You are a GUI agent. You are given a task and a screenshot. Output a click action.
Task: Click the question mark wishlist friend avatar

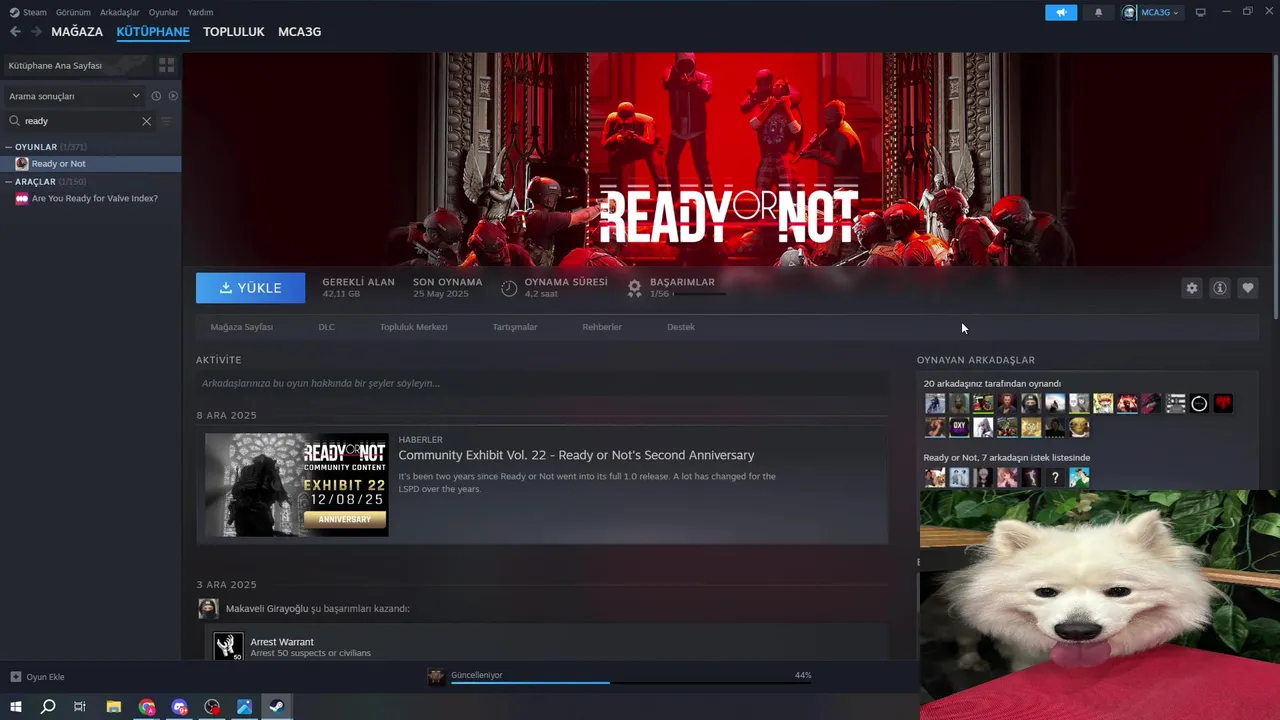pos(1054,478)
